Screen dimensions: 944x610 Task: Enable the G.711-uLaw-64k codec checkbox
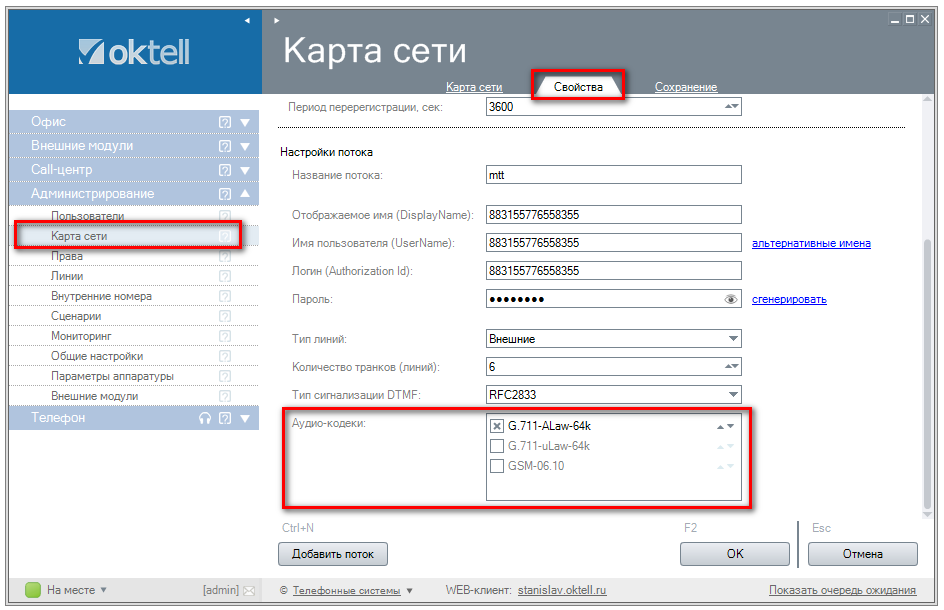pyautogui.click(x=497, y=446)
